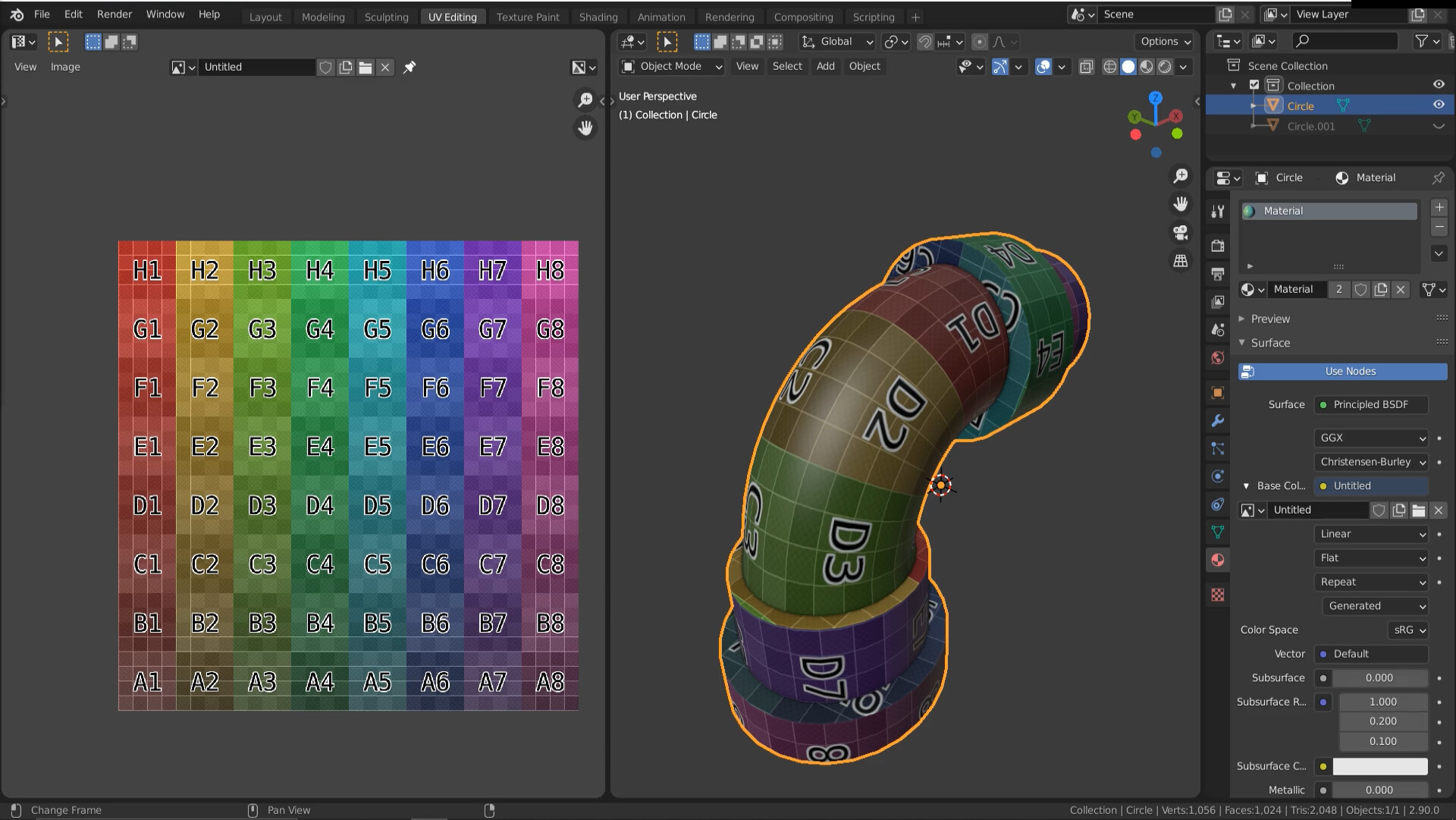Hide the Circle object in the outliner
This screenshot has height=820, width=1456.
tap(1439, 105)
